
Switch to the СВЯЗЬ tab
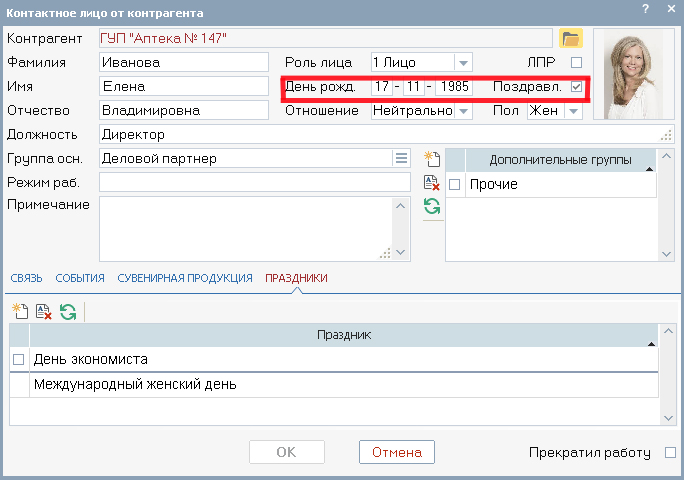[x=26, y=278]
